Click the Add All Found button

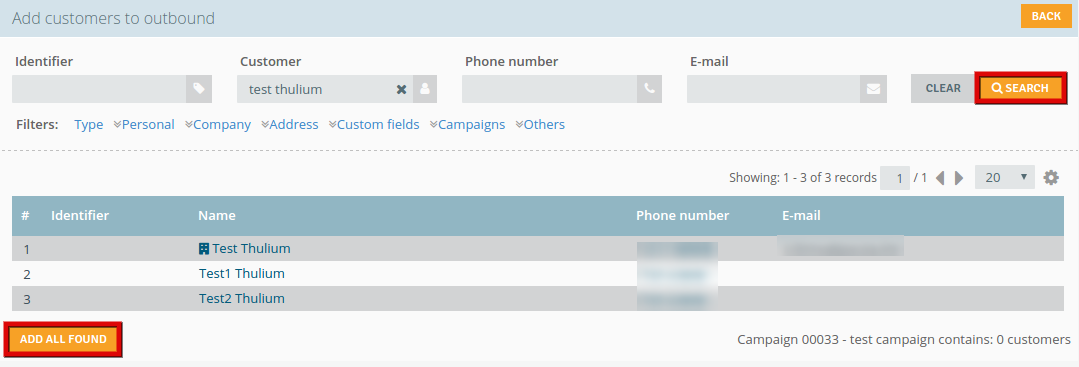(63, 339)
